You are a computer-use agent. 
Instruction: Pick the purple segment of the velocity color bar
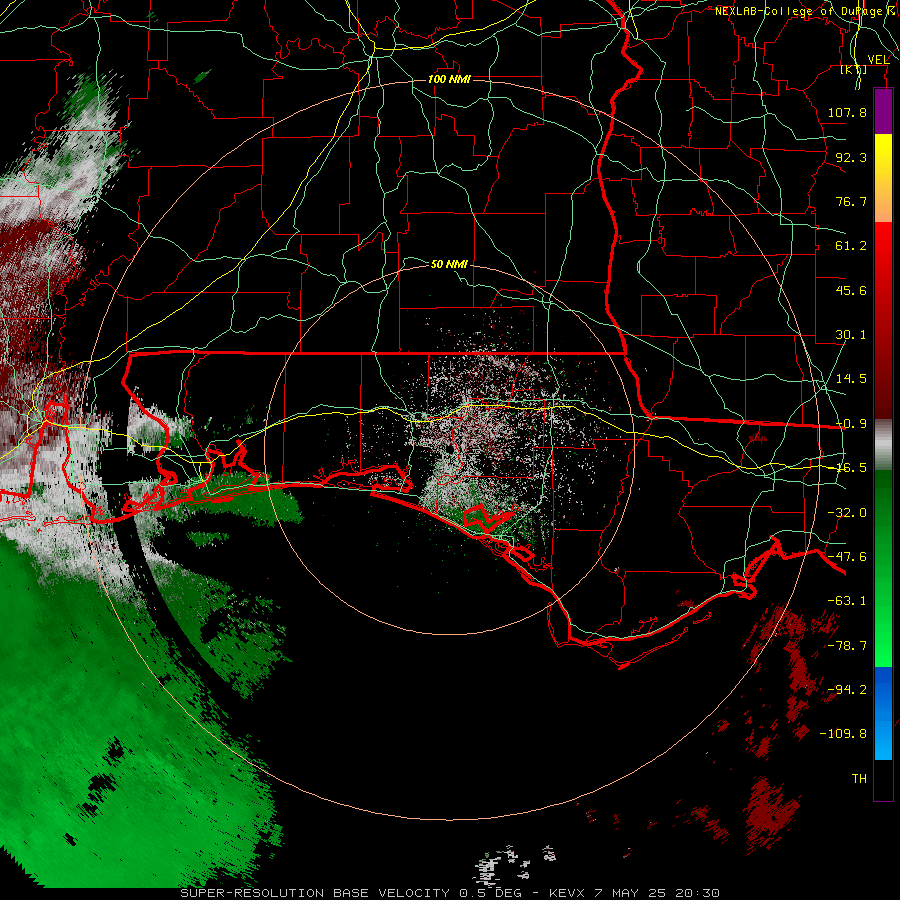tap(883, 111)
